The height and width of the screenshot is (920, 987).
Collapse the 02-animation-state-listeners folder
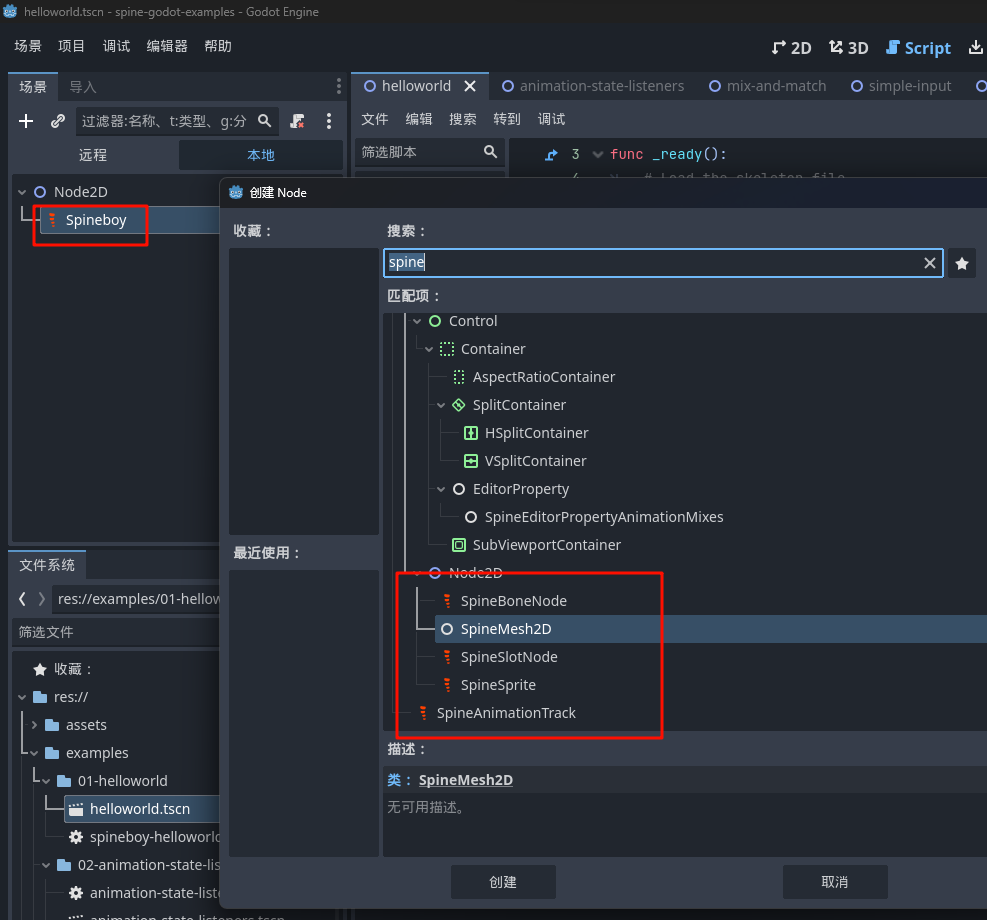click(46, 865)
